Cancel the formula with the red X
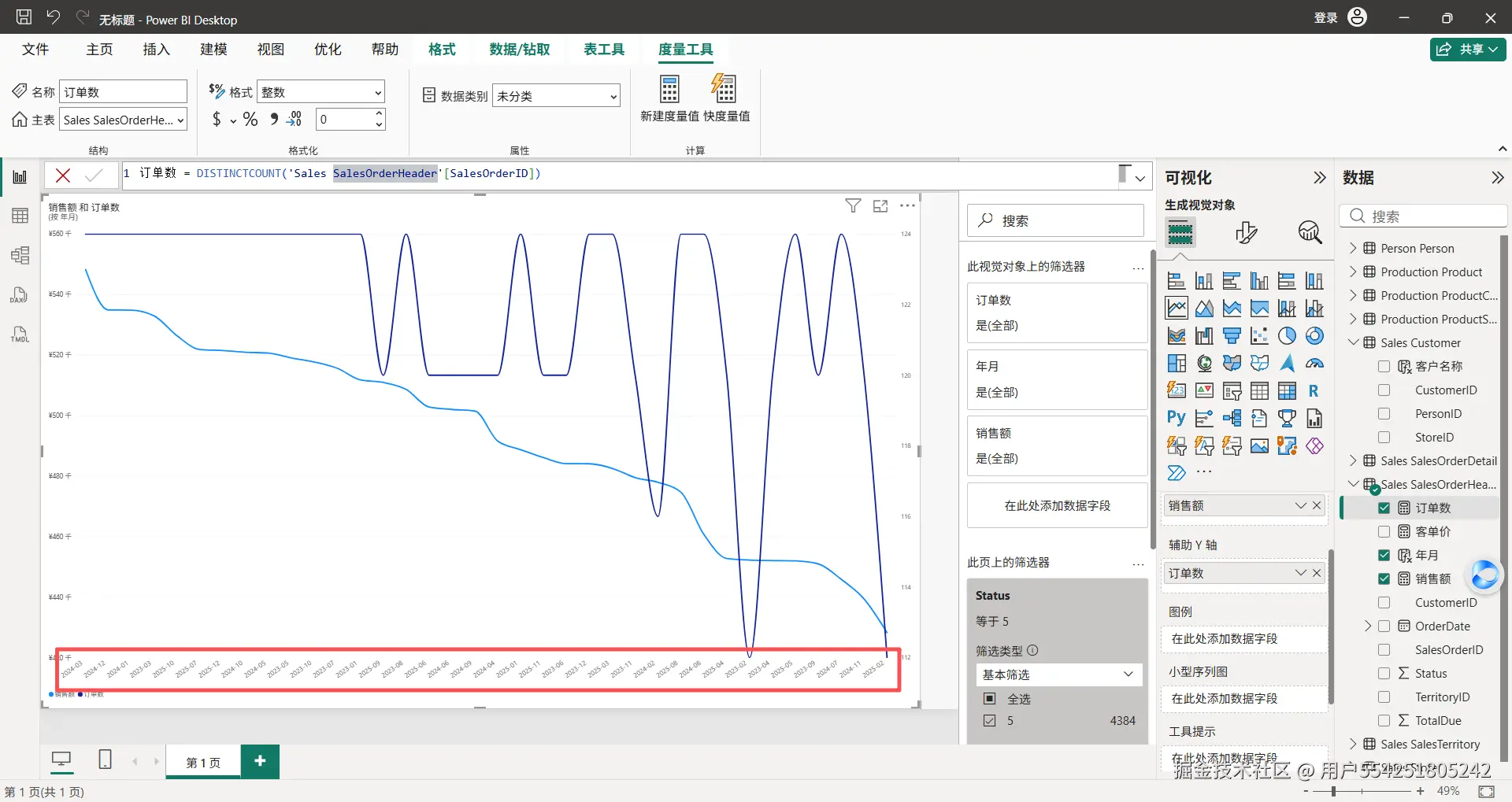The height and width of the screenshot is (802, 1512). (x=63, y=175)
